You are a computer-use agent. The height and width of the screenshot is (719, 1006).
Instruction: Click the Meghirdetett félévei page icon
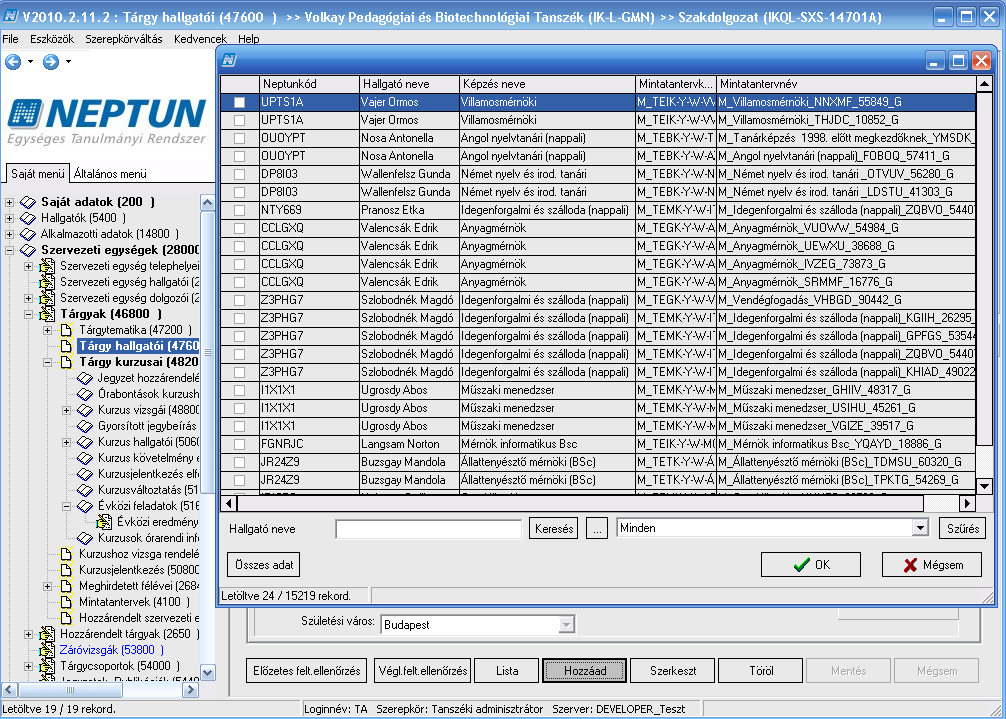(x=66, y=586)
